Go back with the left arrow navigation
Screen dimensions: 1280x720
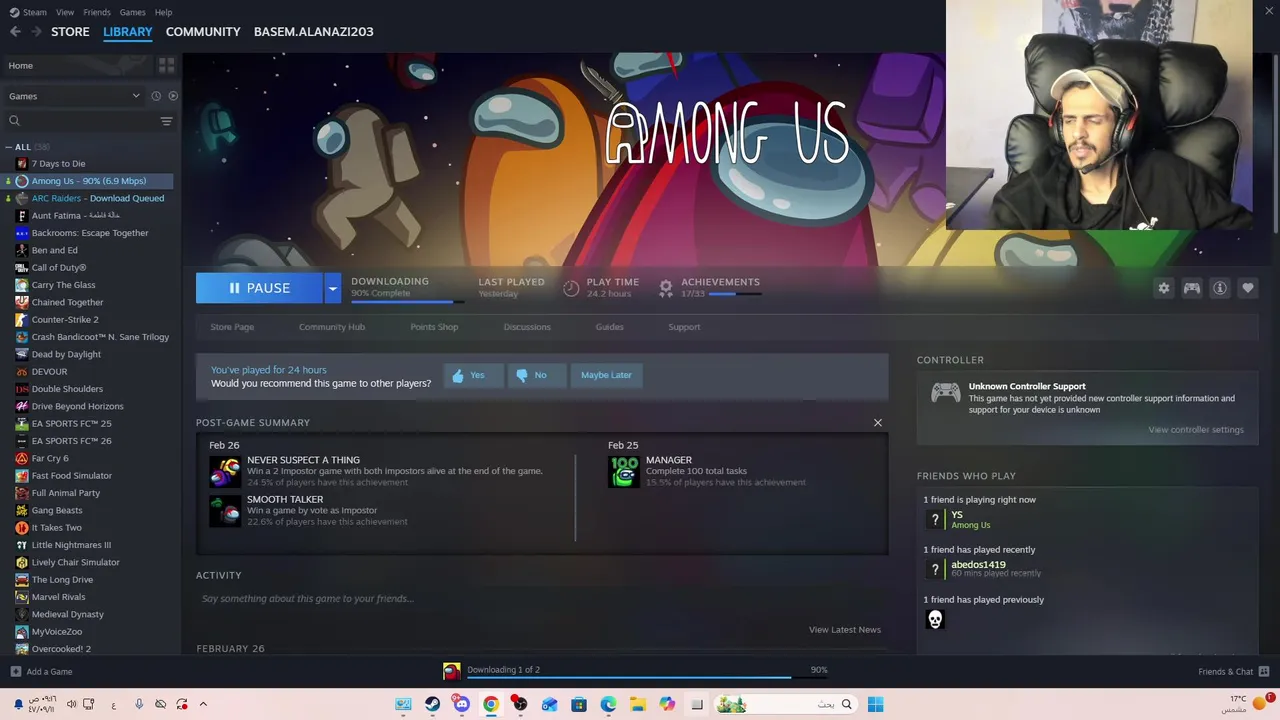(15, 32)
